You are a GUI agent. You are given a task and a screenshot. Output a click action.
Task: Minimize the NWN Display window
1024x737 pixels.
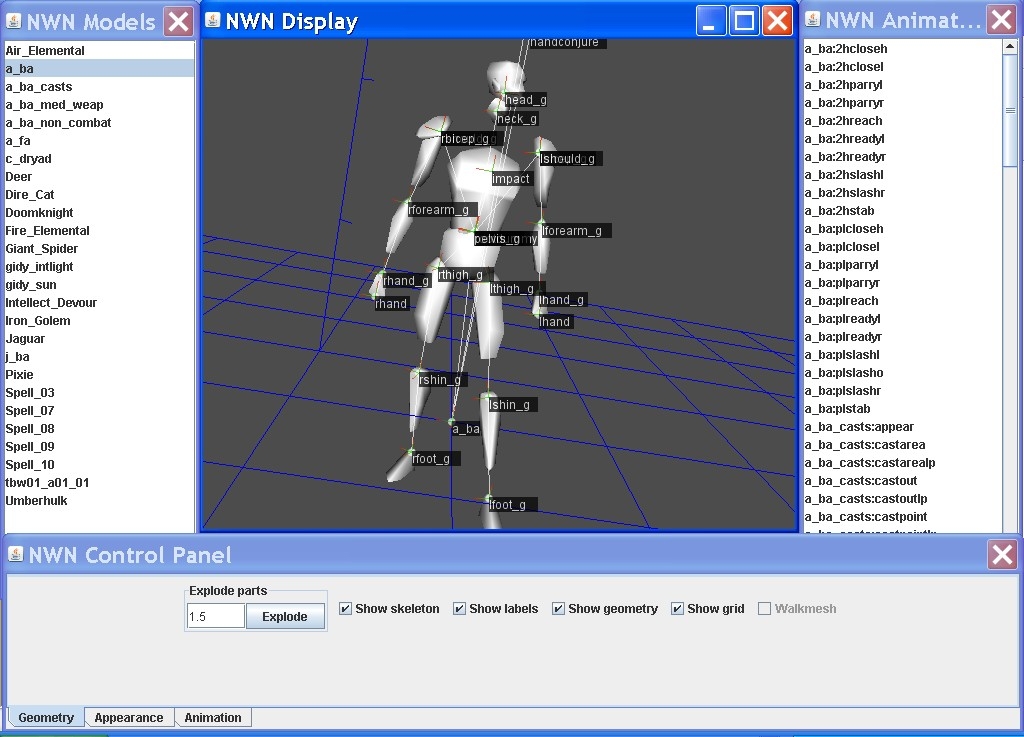[x=711, y=21]
